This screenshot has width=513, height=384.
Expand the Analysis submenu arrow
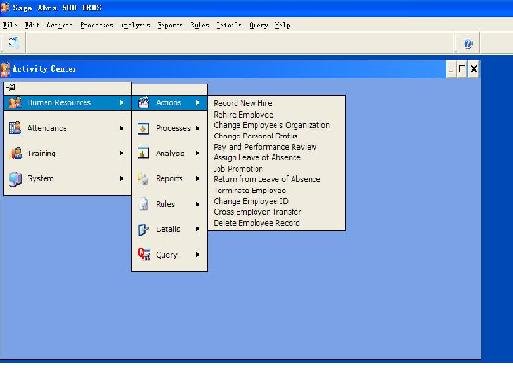coord(198,153)
